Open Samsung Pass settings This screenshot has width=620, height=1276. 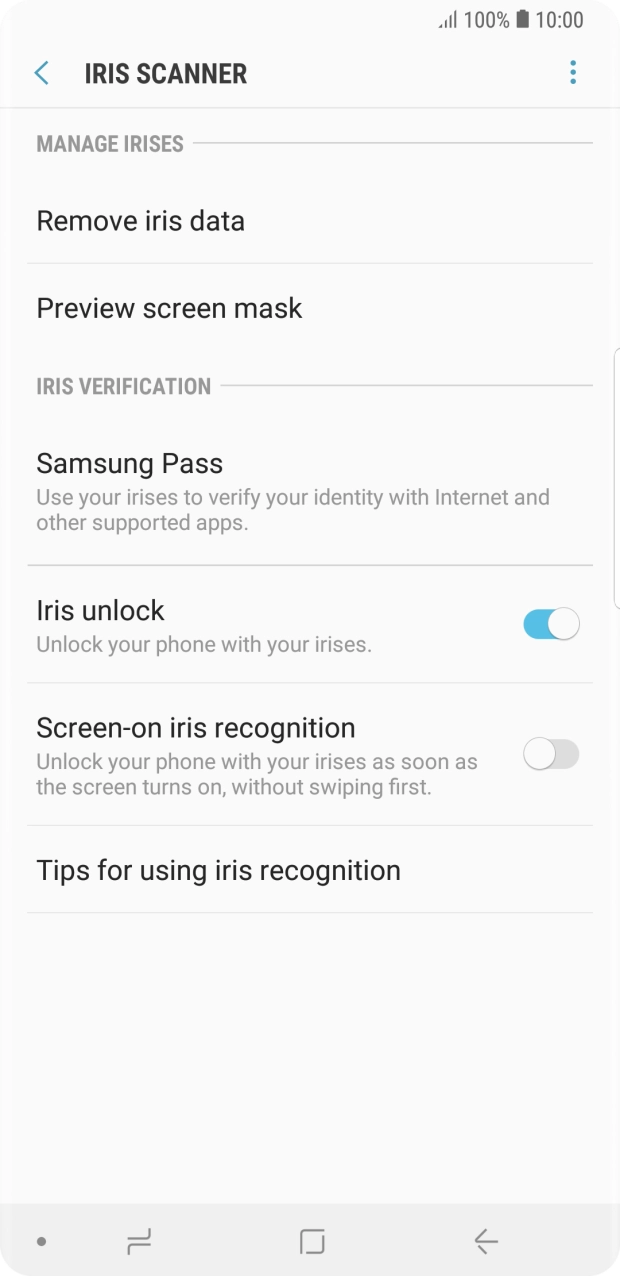310,492
